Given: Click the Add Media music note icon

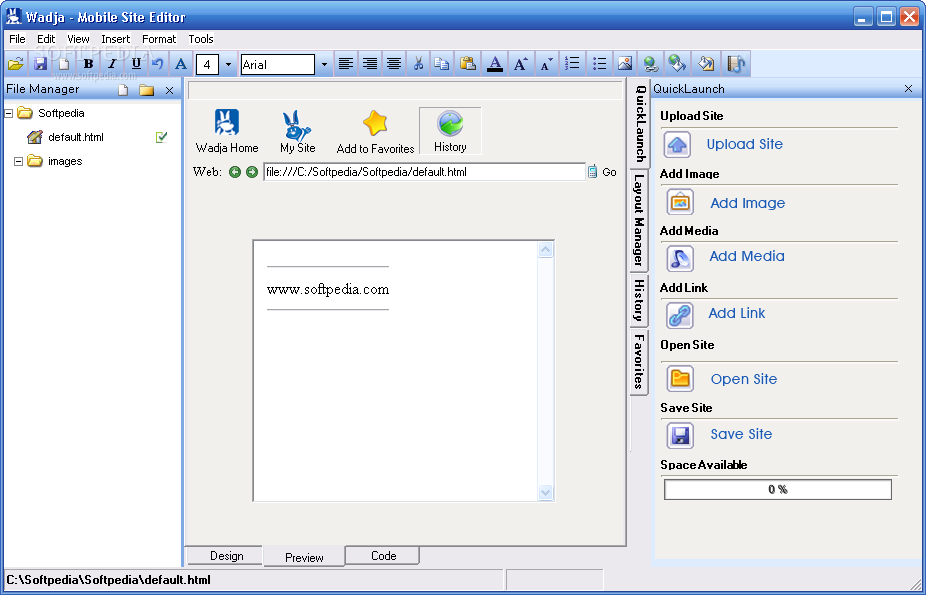Looking at the screenshot, I should [680, 258].
